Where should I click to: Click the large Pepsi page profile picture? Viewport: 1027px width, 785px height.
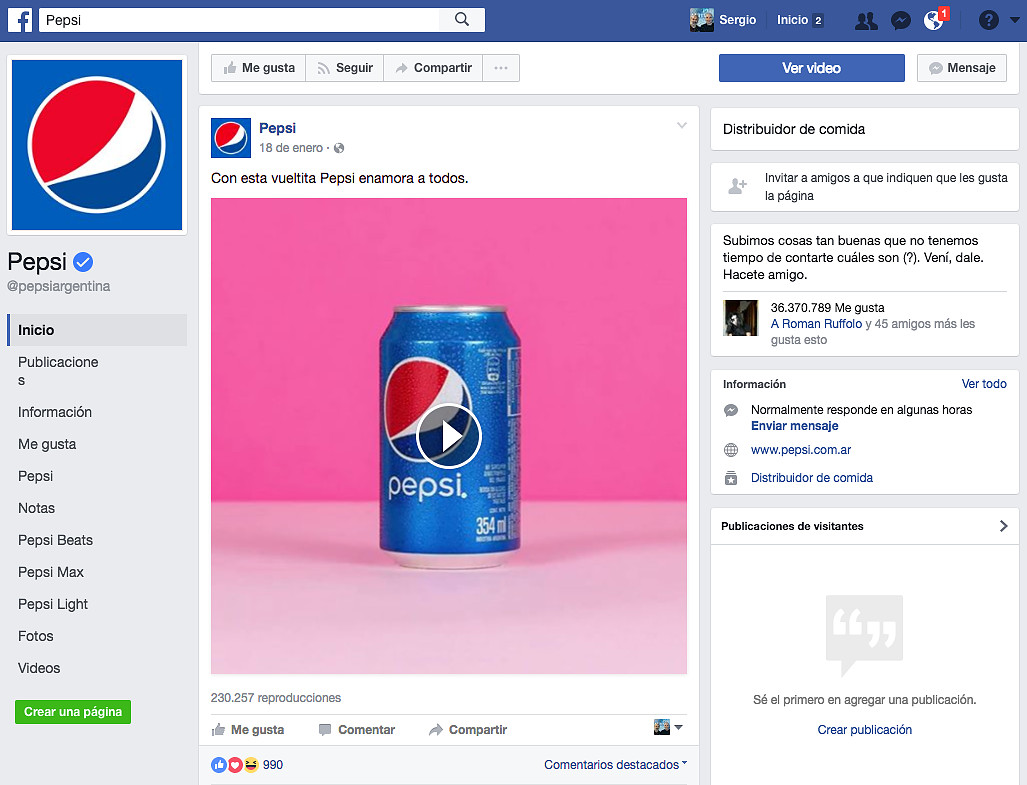97,145
